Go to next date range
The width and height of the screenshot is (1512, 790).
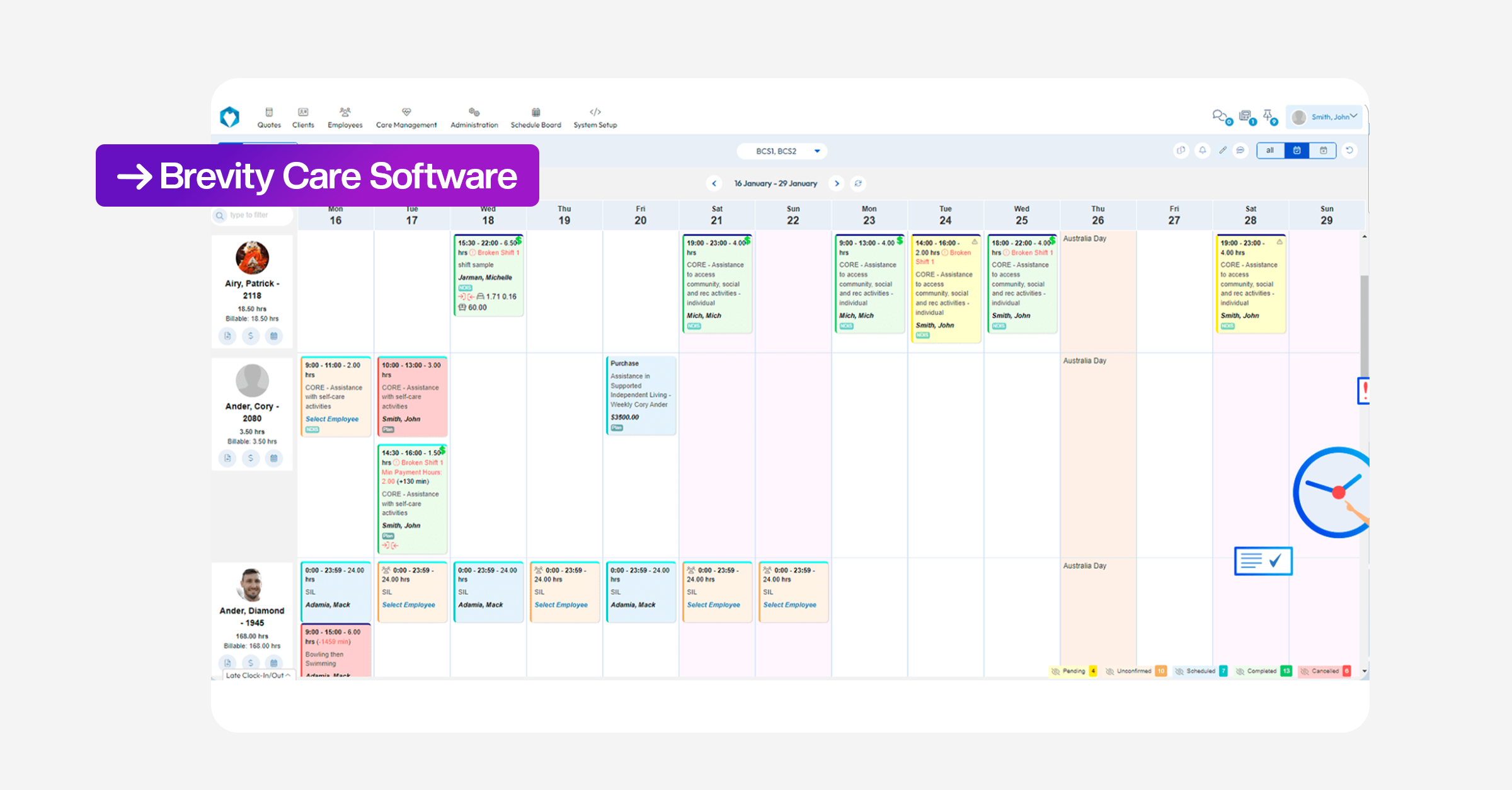point(837,183)
